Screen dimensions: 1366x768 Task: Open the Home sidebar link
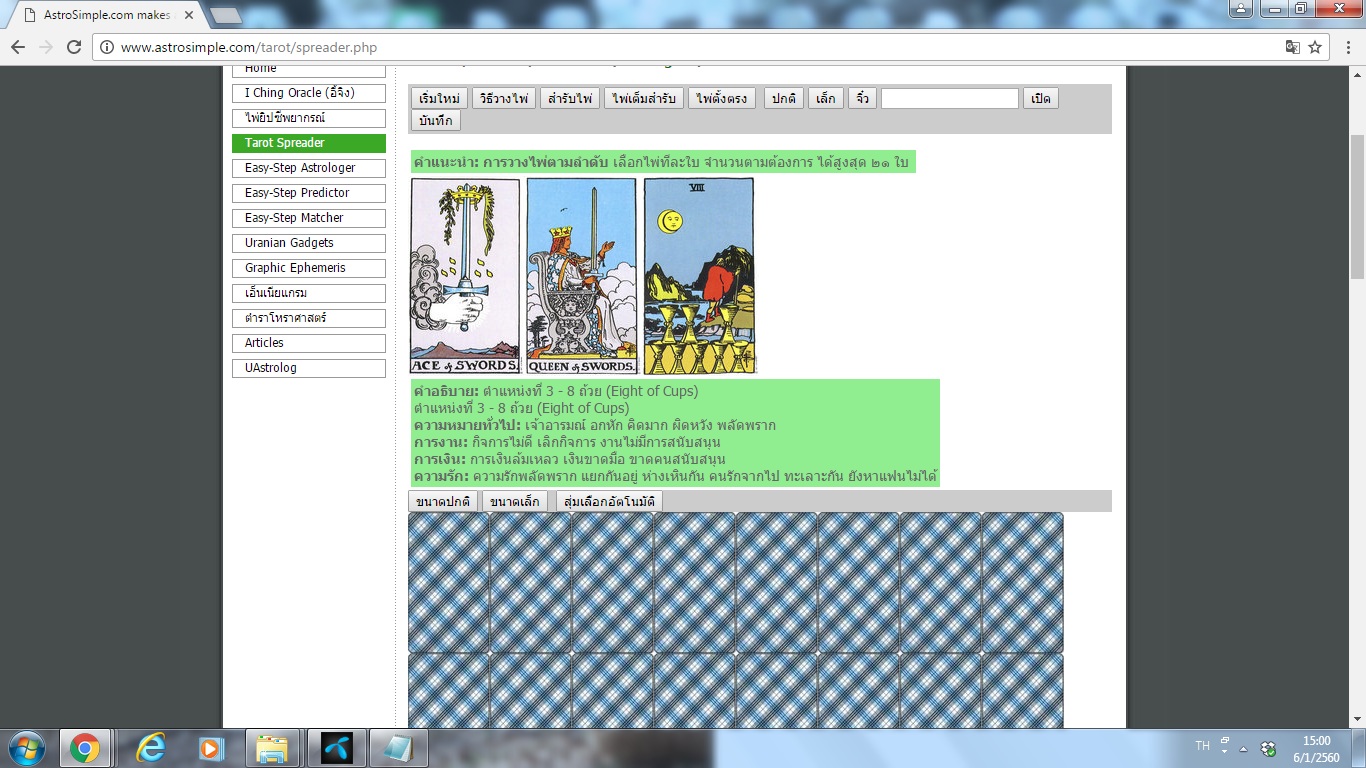309,69
